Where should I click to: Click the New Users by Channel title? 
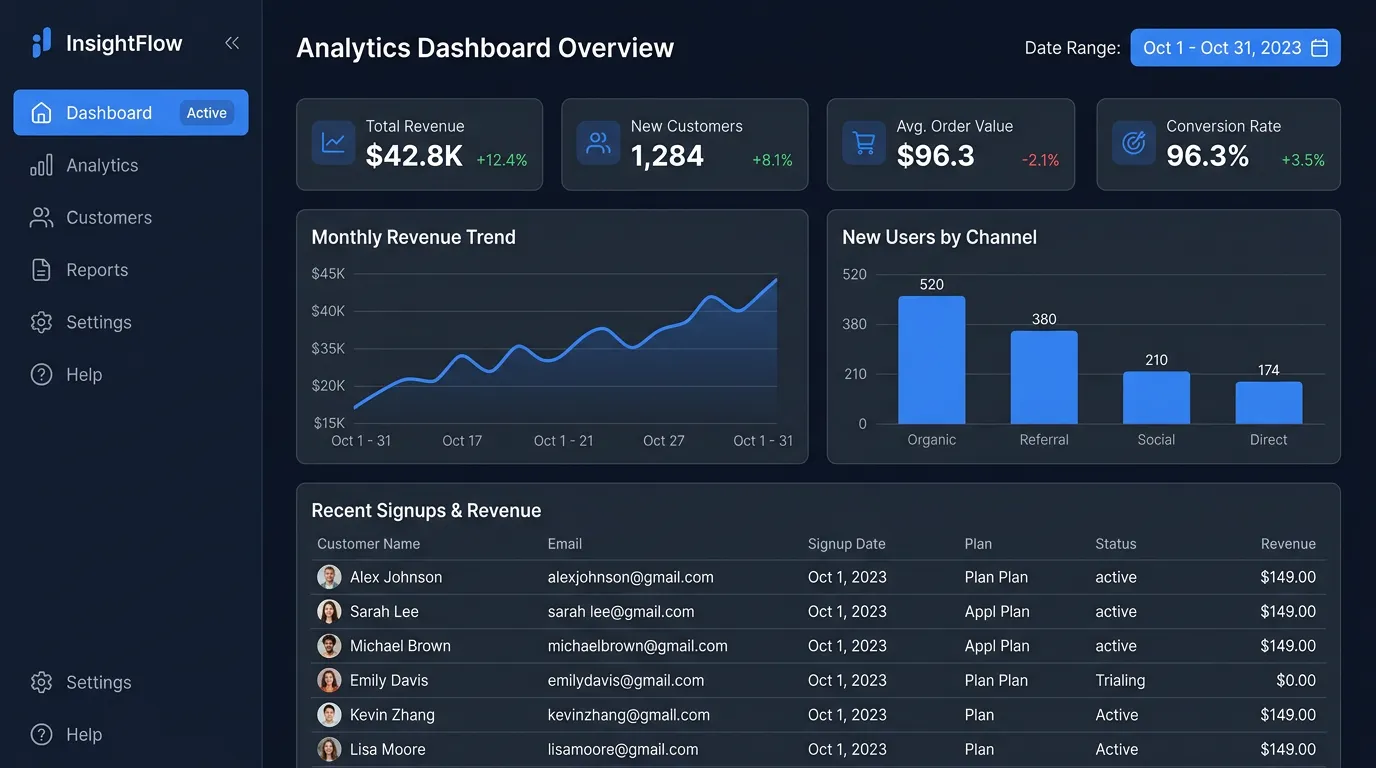pos(939,237)
